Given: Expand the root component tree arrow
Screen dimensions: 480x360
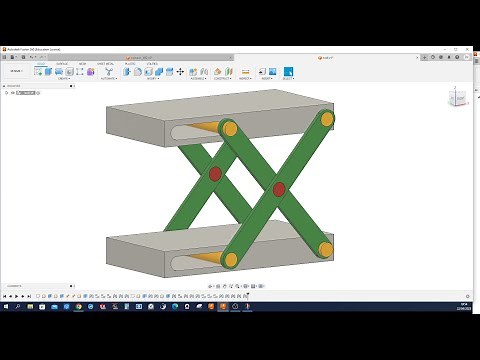Looking at the screenshot, I should coord(7,93).
